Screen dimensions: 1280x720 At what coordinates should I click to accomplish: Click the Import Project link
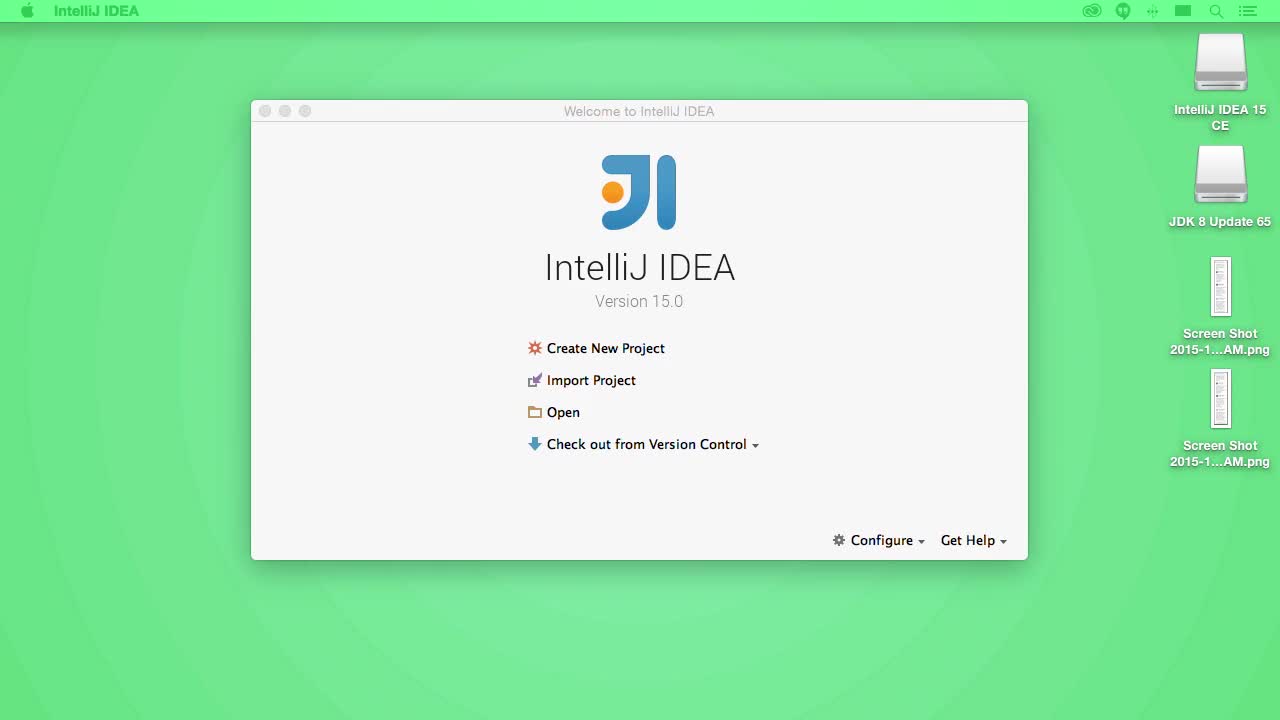pyautogui.click(x=591, y=380)
